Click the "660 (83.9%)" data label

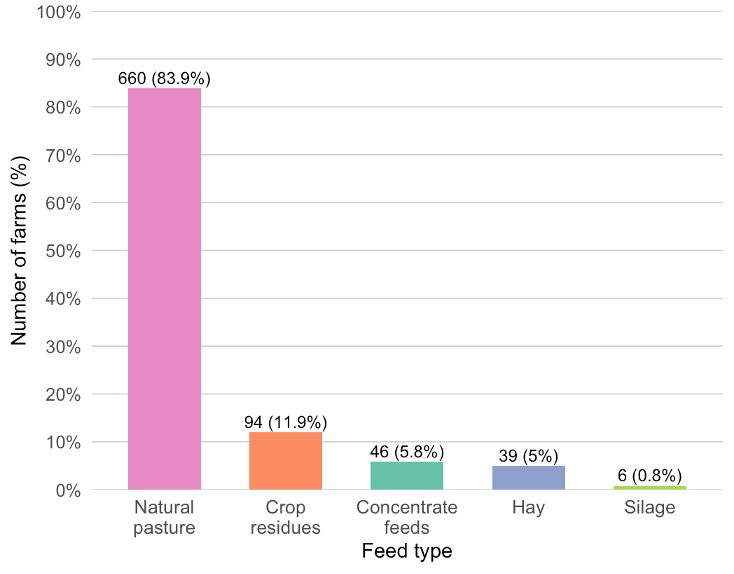coord(164,78)
